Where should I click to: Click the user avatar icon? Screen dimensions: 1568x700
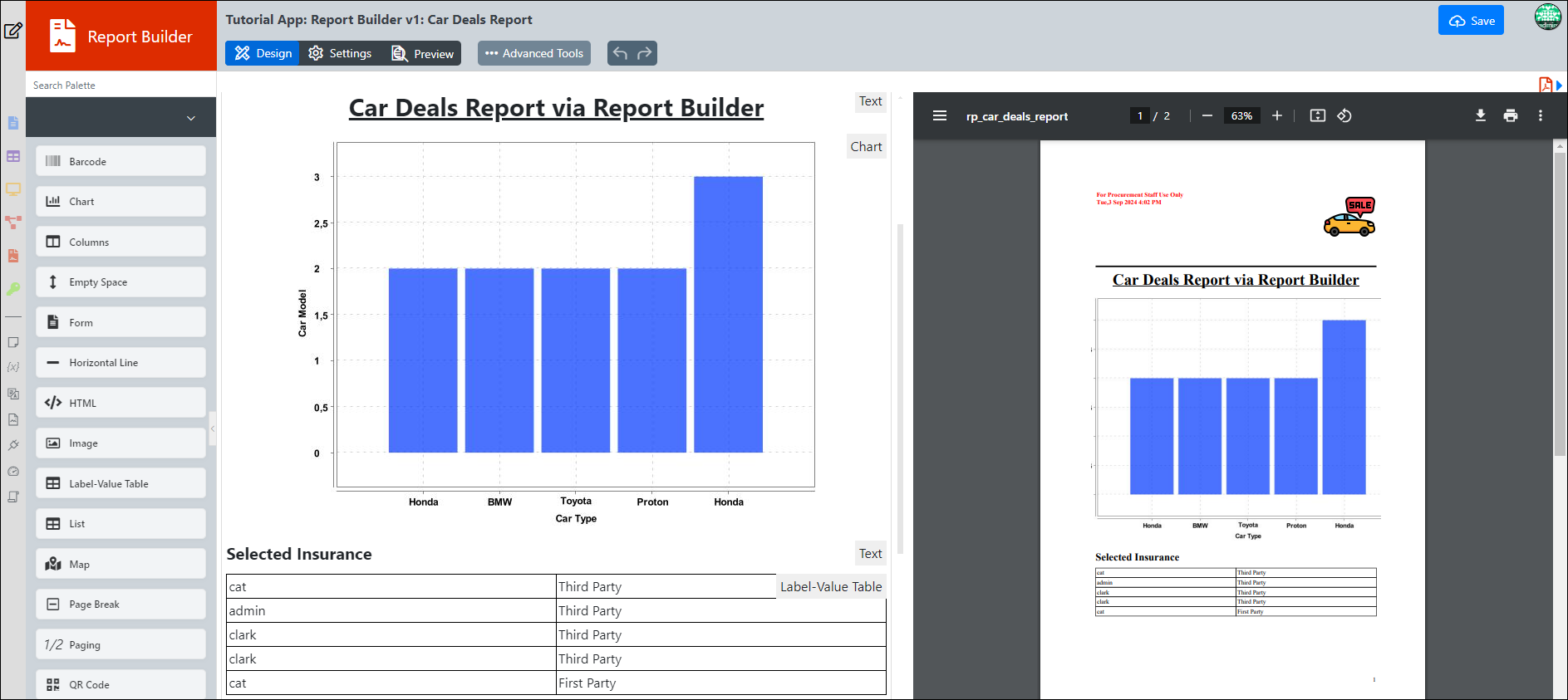pyautogui.click(x=1548, y=17)
